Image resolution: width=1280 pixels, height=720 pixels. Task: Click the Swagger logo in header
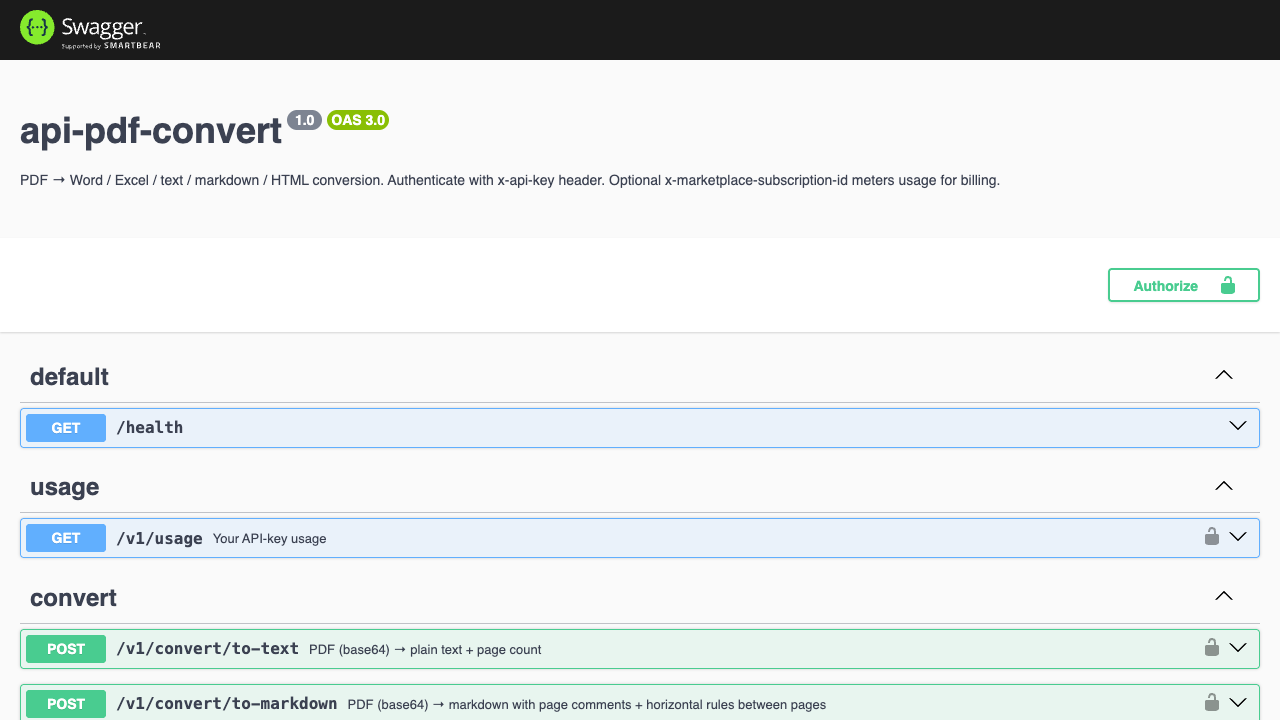tap(90, 29)
